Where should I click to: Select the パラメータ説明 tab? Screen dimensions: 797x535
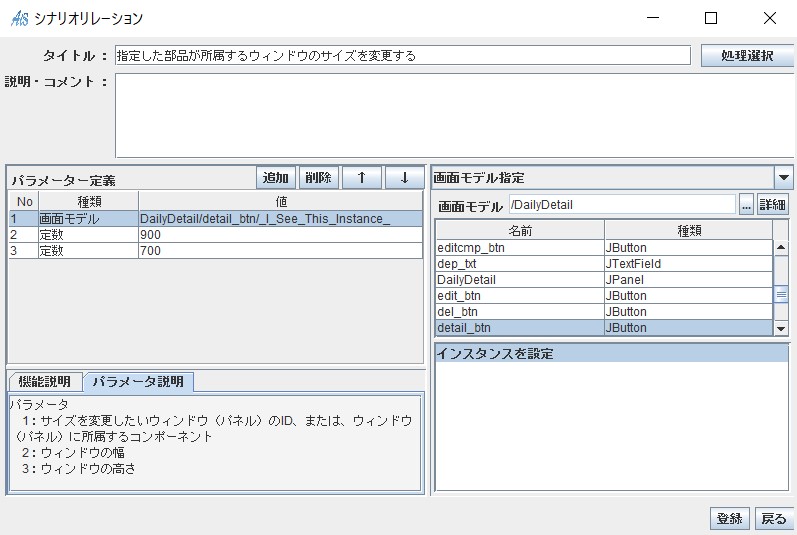tap(138, 382)
